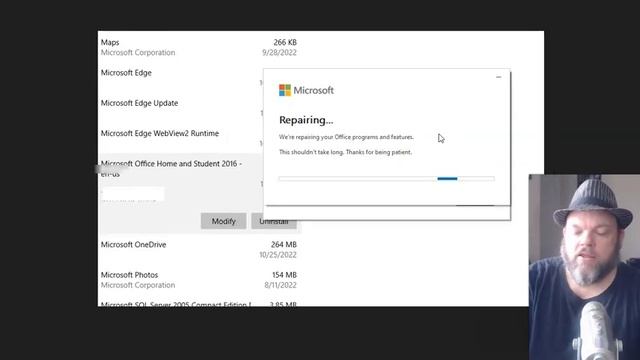Image resolution: width=640 pixels, height=360 pixels.
Task: Click the 154 MB size of Photos
Action: click(284, 275)
